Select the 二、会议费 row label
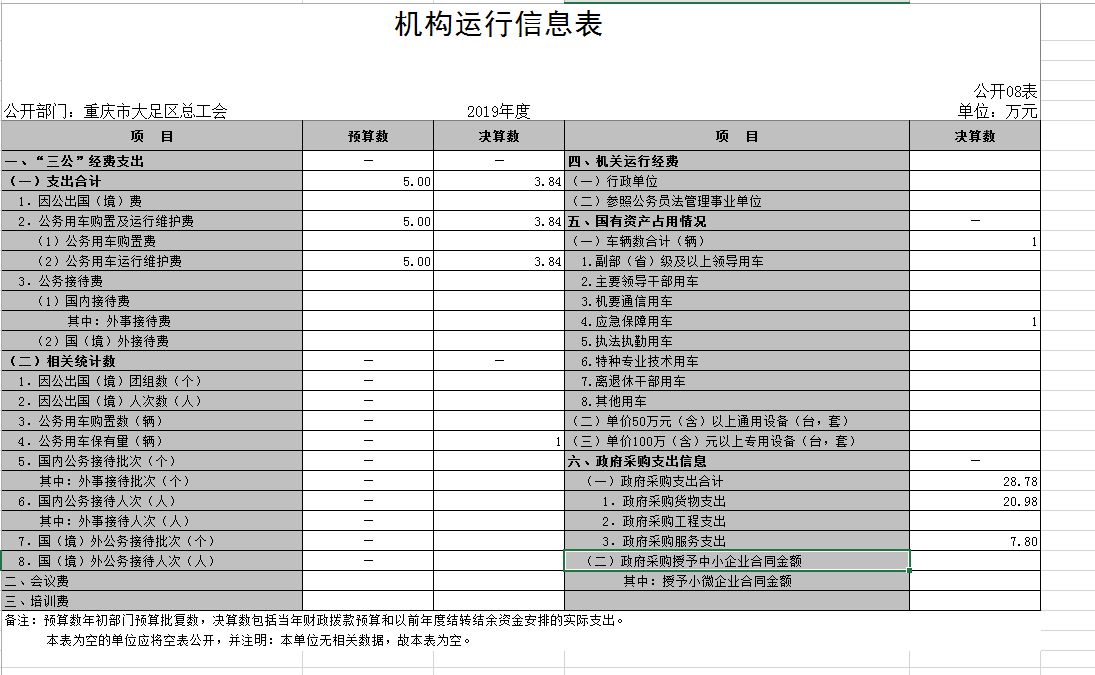1095x675 pixels. tap(36, 581)
